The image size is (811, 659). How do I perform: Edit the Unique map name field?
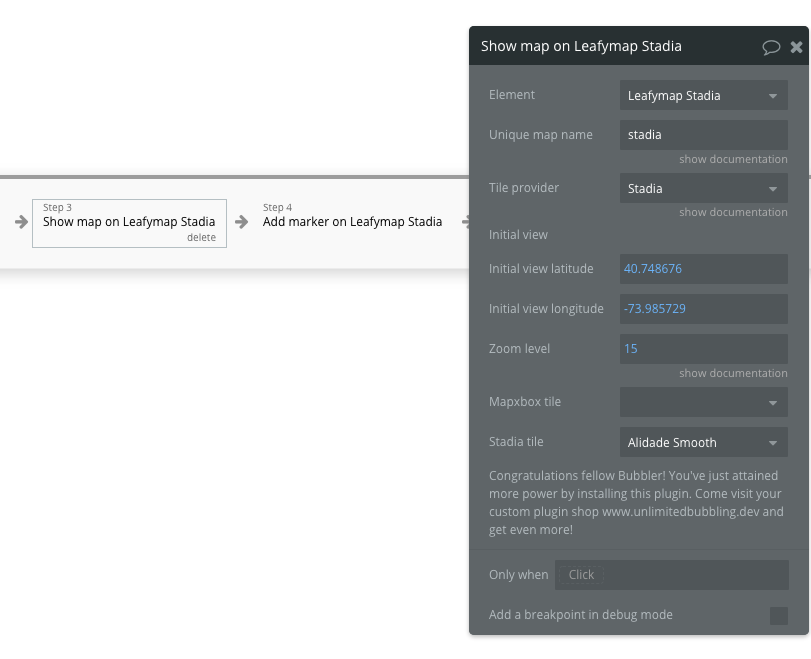pos(703,135)
